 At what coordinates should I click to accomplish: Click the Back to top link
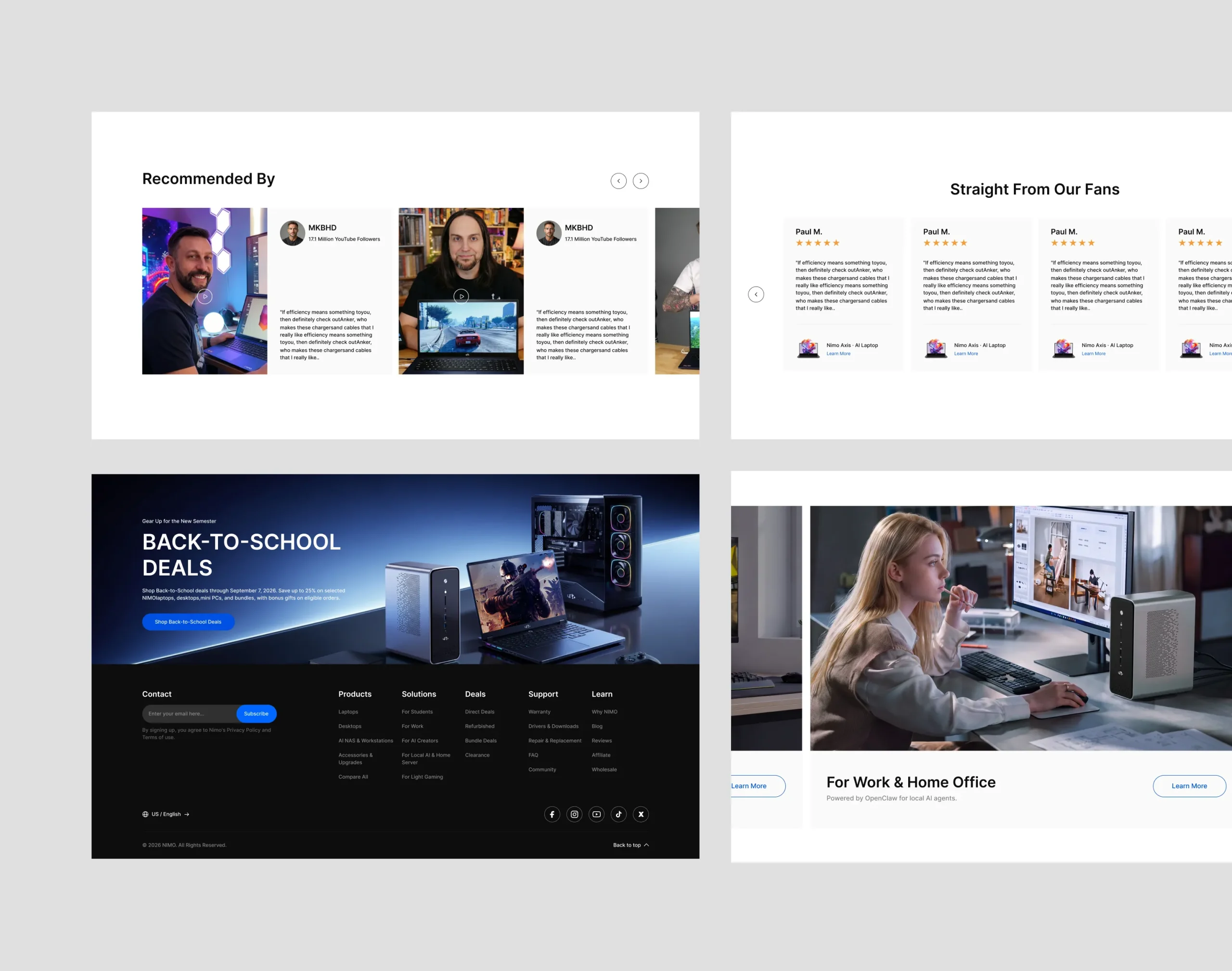click(x=630, y=845)
